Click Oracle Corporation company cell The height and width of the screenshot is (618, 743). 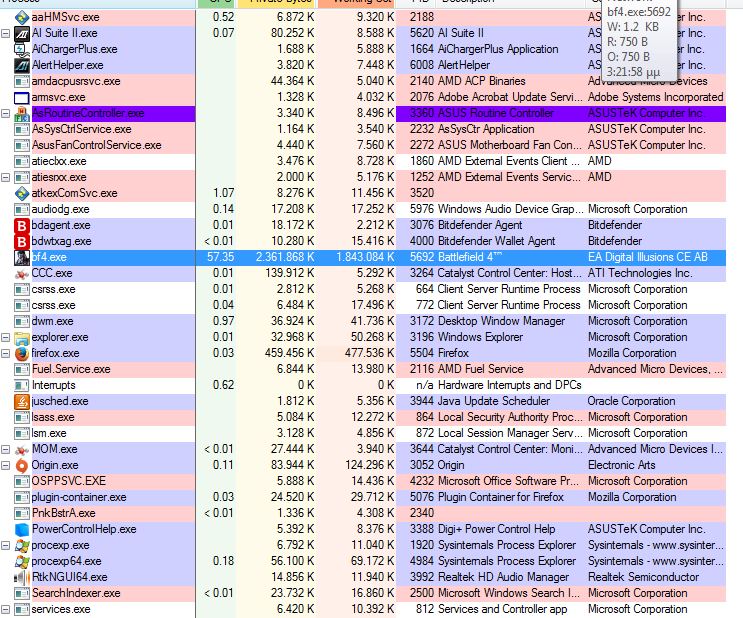click(631, 401)
